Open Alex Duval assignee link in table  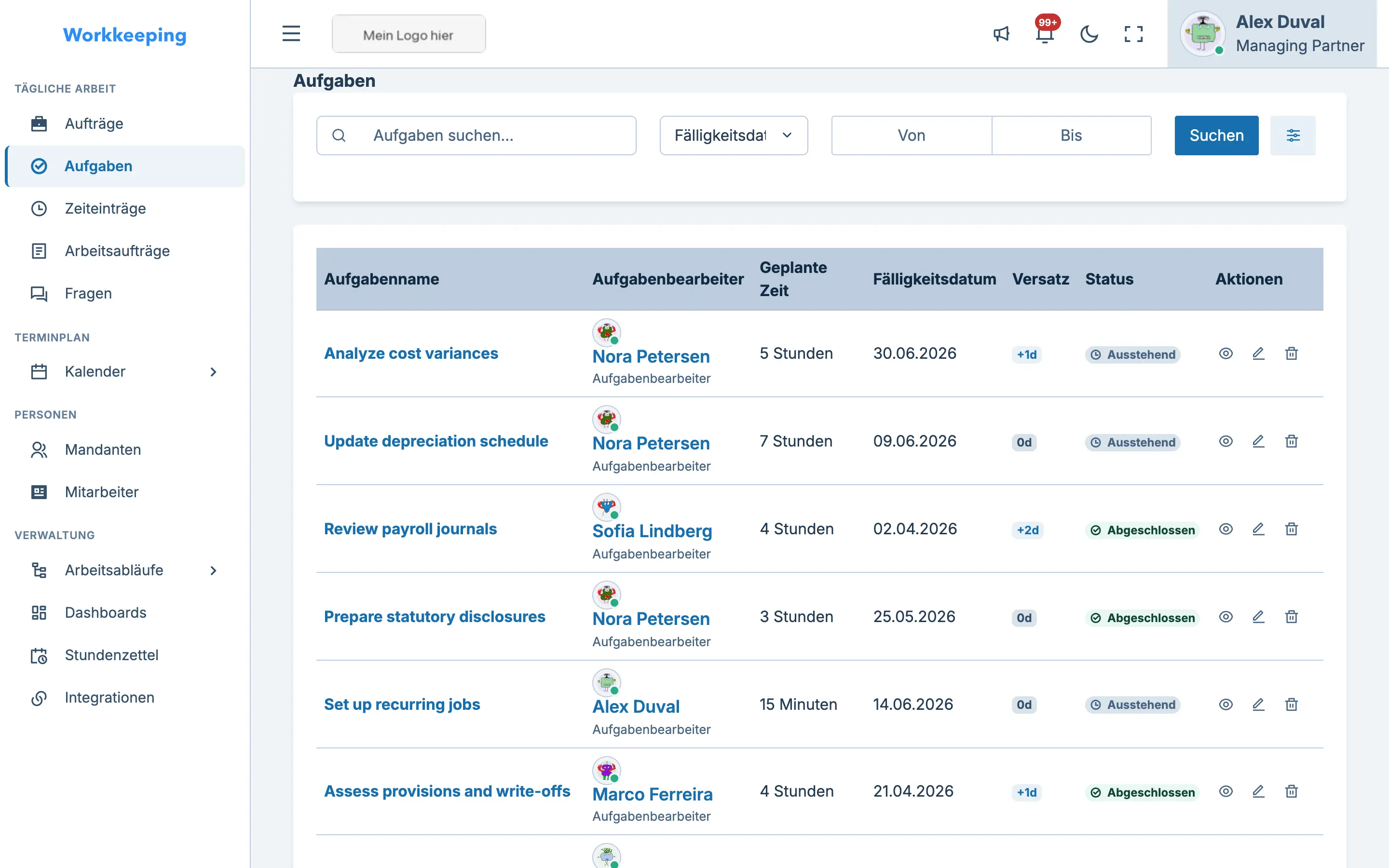click(x=636, y=706)
